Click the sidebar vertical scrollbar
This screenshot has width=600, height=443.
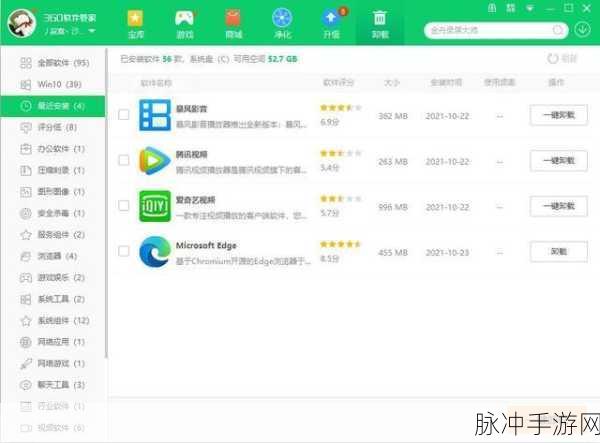106,203
